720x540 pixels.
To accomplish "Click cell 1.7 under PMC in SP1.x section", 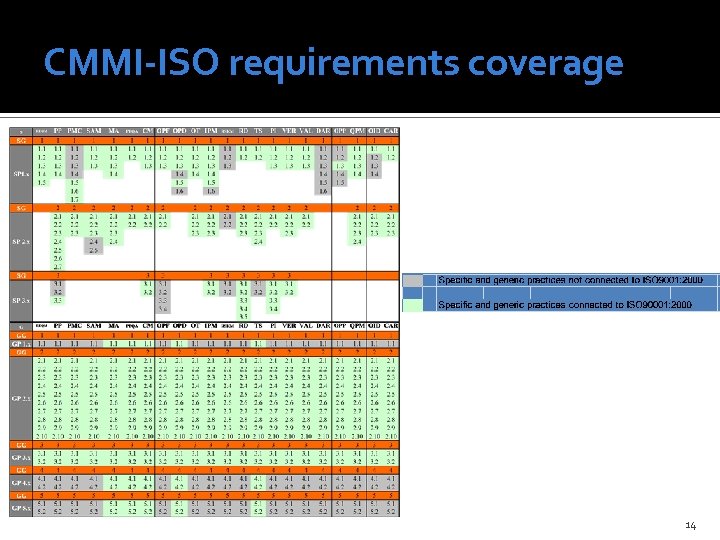I will tap(74, 199).
